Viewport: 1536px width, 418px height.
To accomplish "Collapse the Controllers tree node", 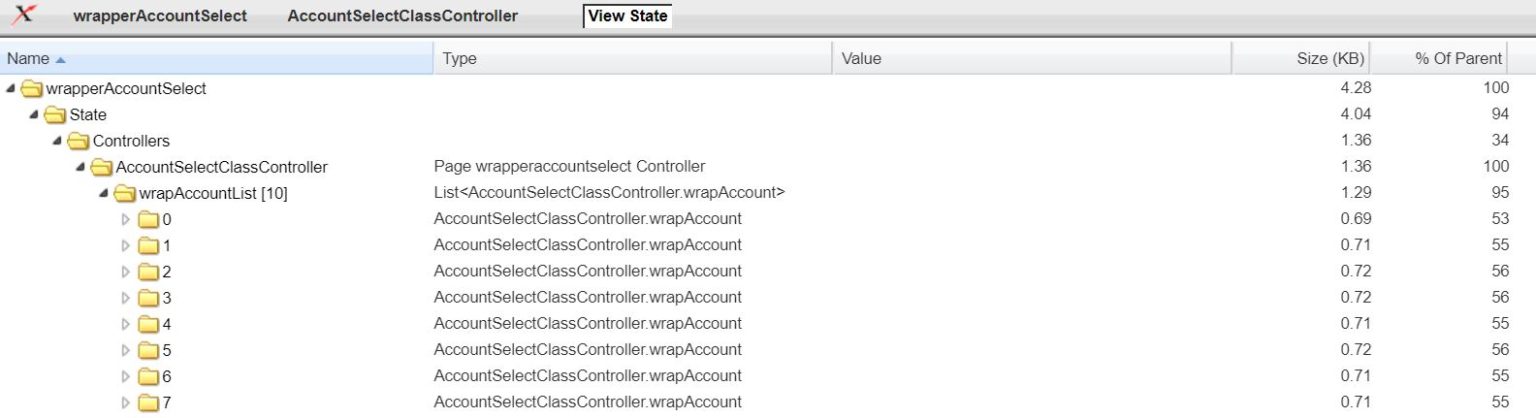I will coord(57,141).
